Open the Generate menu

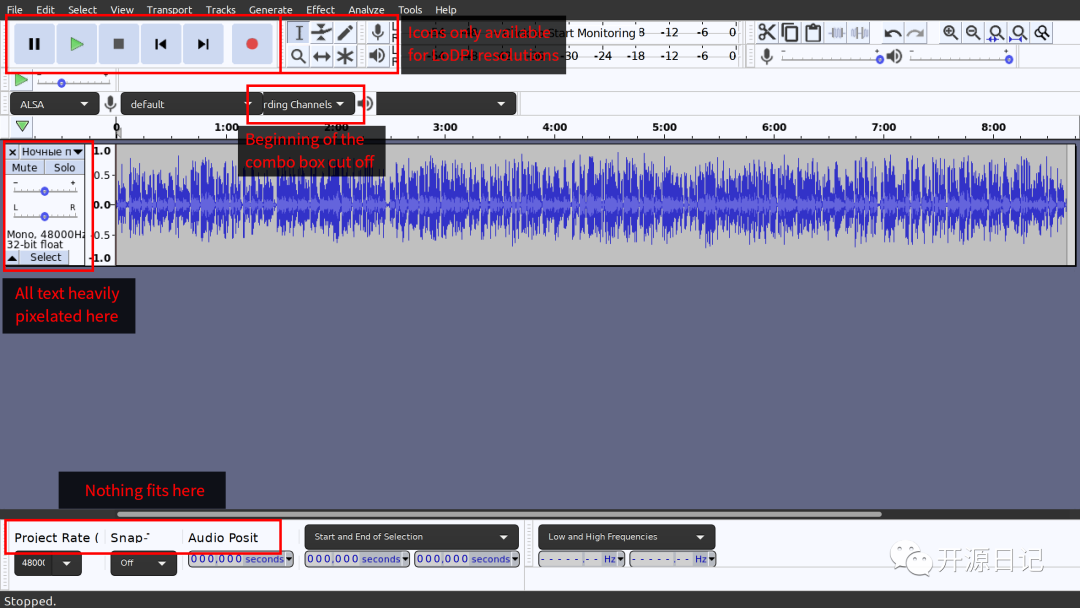271,10
